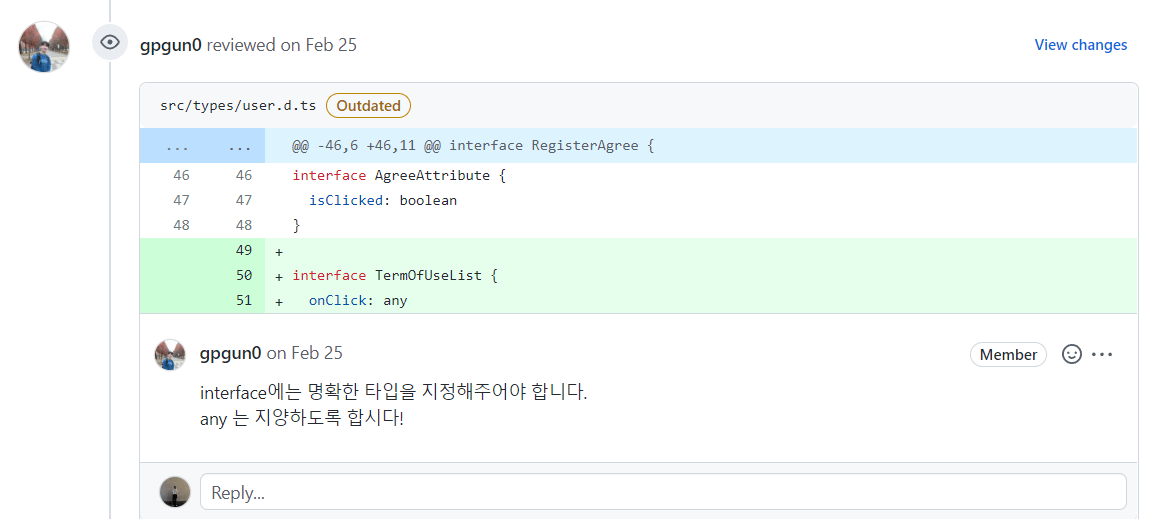Click the gpgun0 author name on the comment

[x=231, y=353]
